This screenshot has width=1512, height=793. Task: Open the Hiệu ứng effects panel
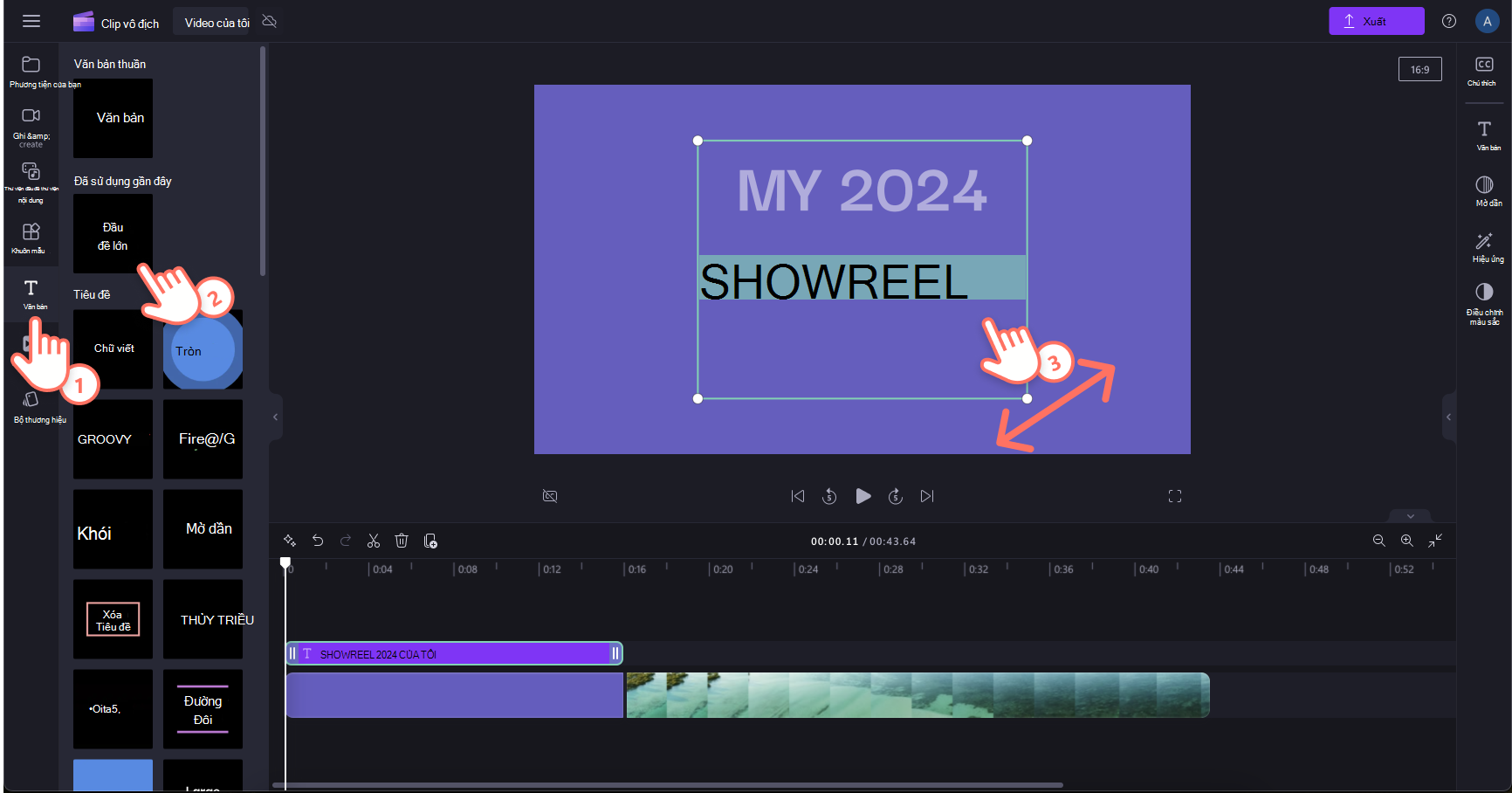[1485, 247]
